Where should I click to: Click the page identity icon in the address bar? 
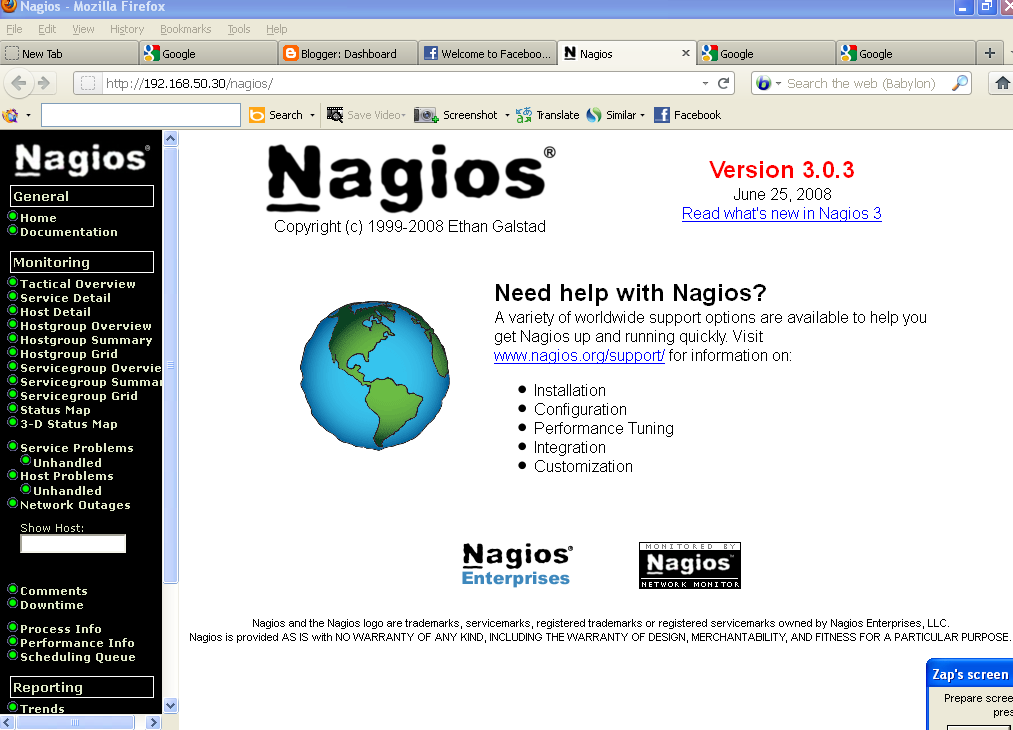click(89, 83)
